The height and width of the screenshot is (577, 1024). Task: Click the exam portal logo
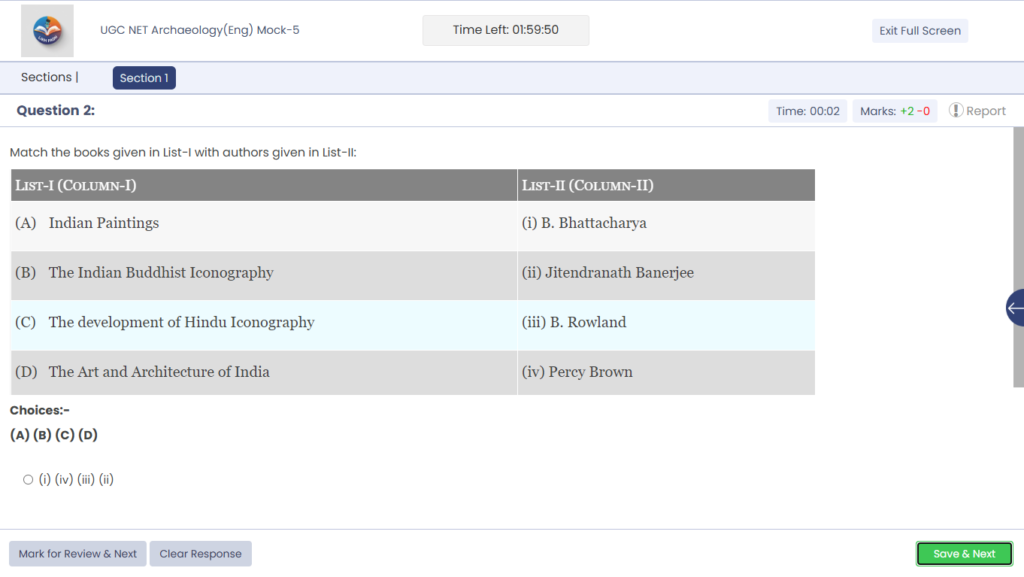pyautogui.click(x=47, y=31)
